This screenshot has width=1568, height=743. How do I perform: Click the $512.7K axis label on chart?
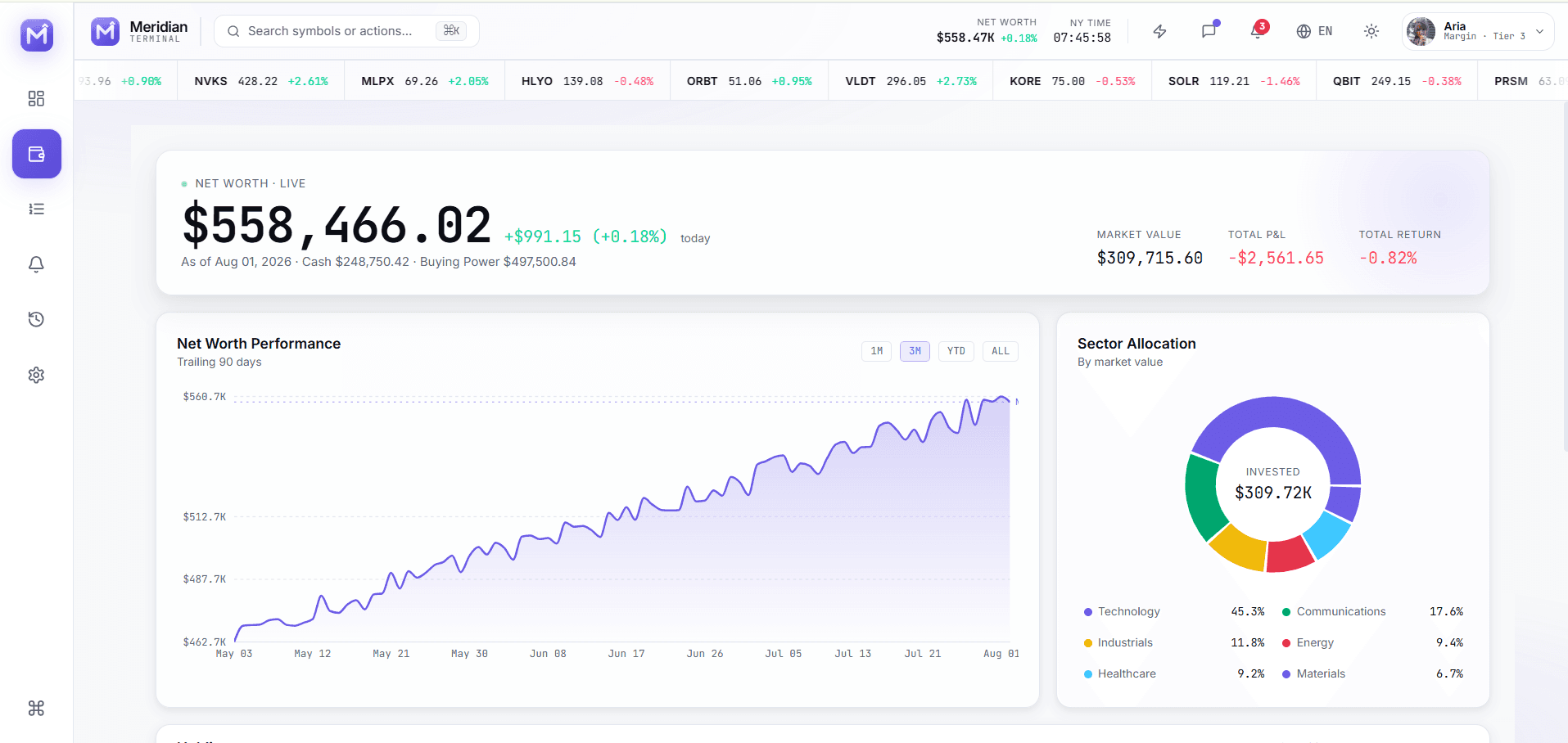tap(204, 517)
